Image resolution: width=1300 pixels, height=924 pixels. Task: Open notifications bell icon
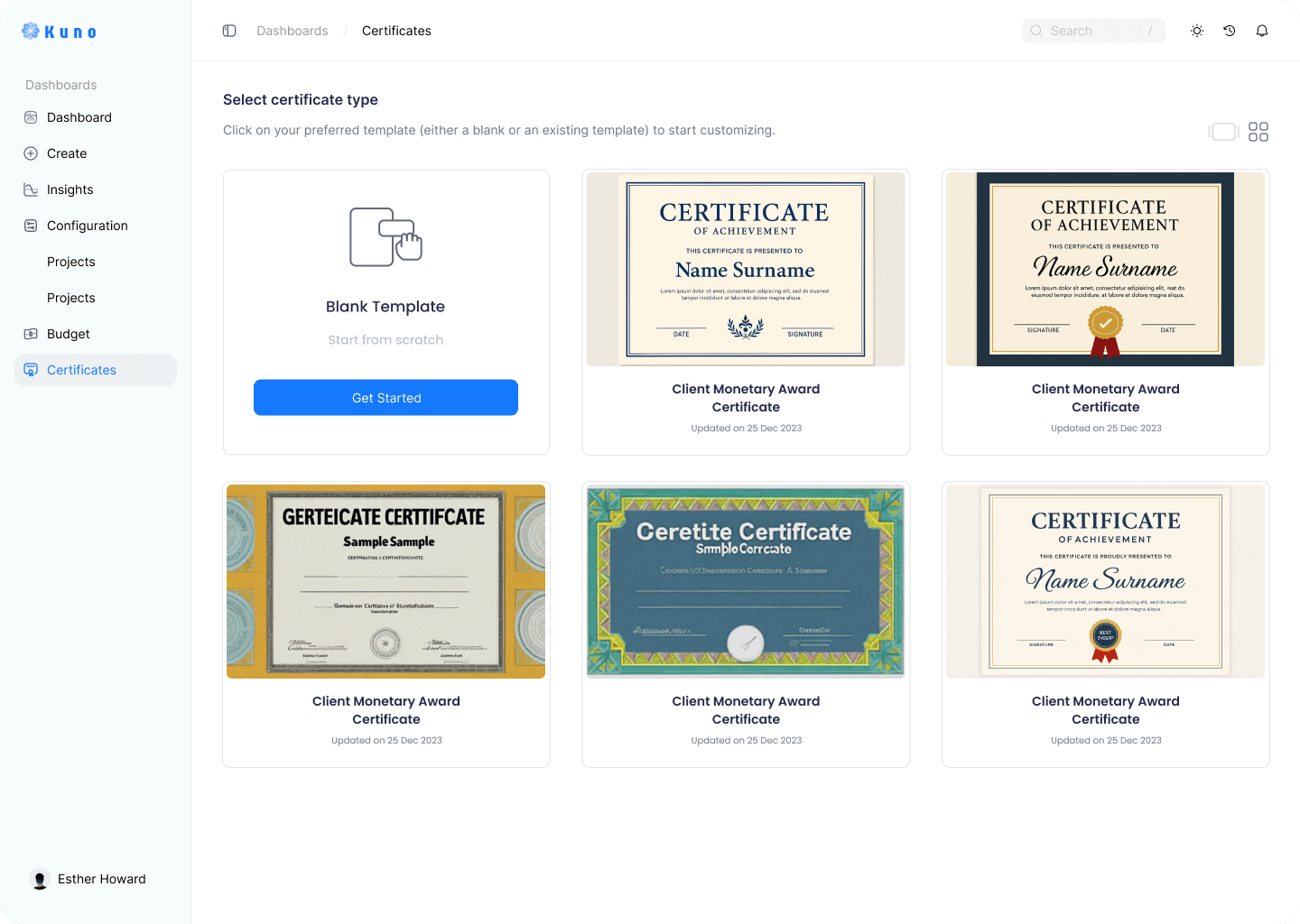pyautogui.click(x=1262, y=31)
